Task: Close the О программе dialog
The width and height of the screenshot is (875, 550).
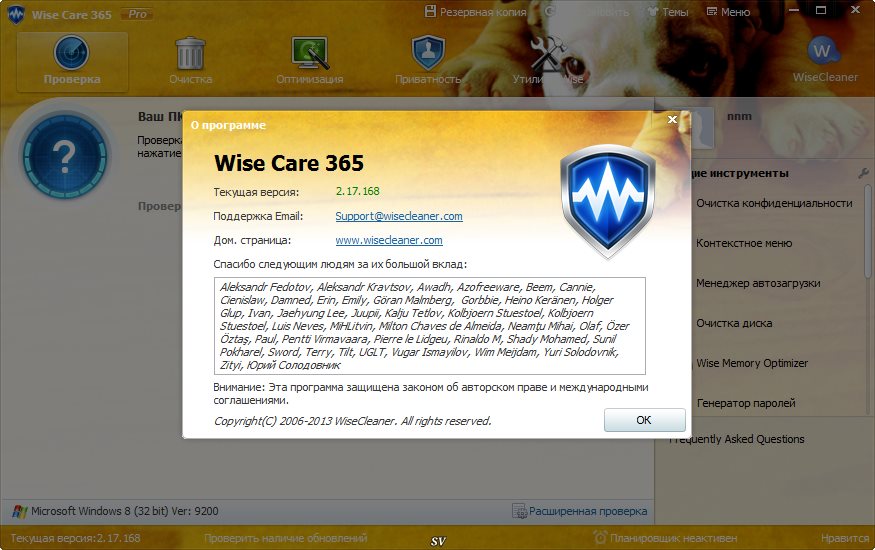Action: [x=672, y=119]
